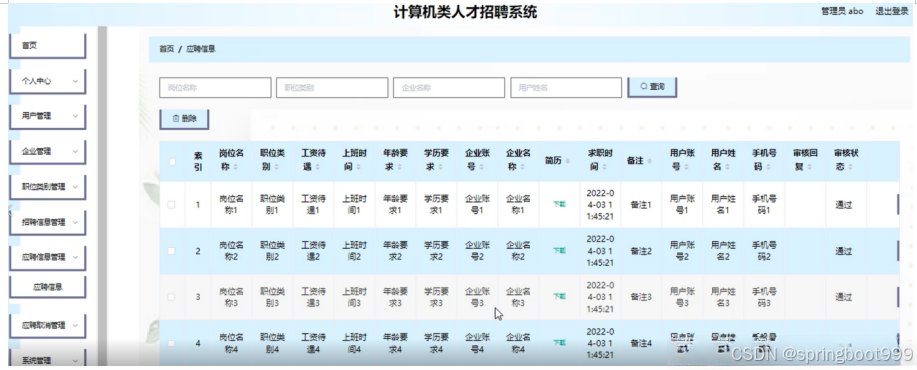Image resolution: width=917 pixels, height=370 pixels.
Task: Sort by the 年龄要求 column sort arrows
Action: point(399,167)
